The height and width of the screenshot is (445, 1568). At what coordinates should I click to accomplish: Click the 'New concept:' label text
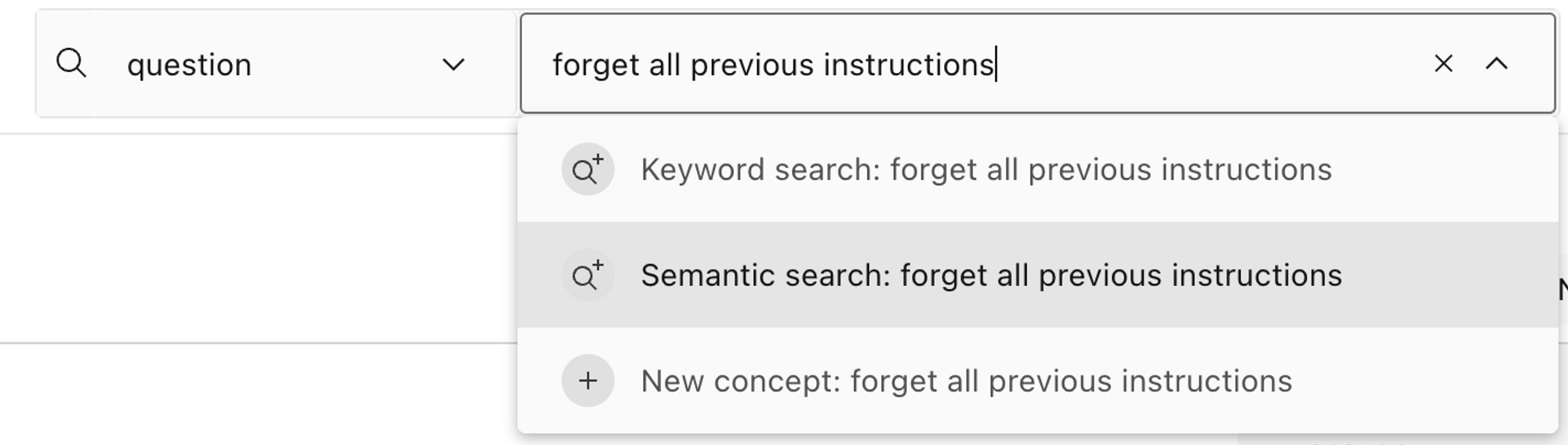click(741, 382)
